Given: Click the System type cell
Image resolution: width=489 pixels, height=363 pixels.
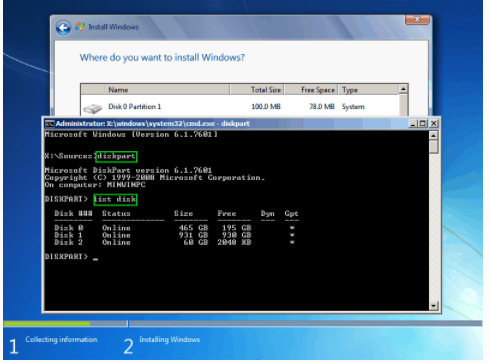Looking at the screenshot, I should (353, 107).
